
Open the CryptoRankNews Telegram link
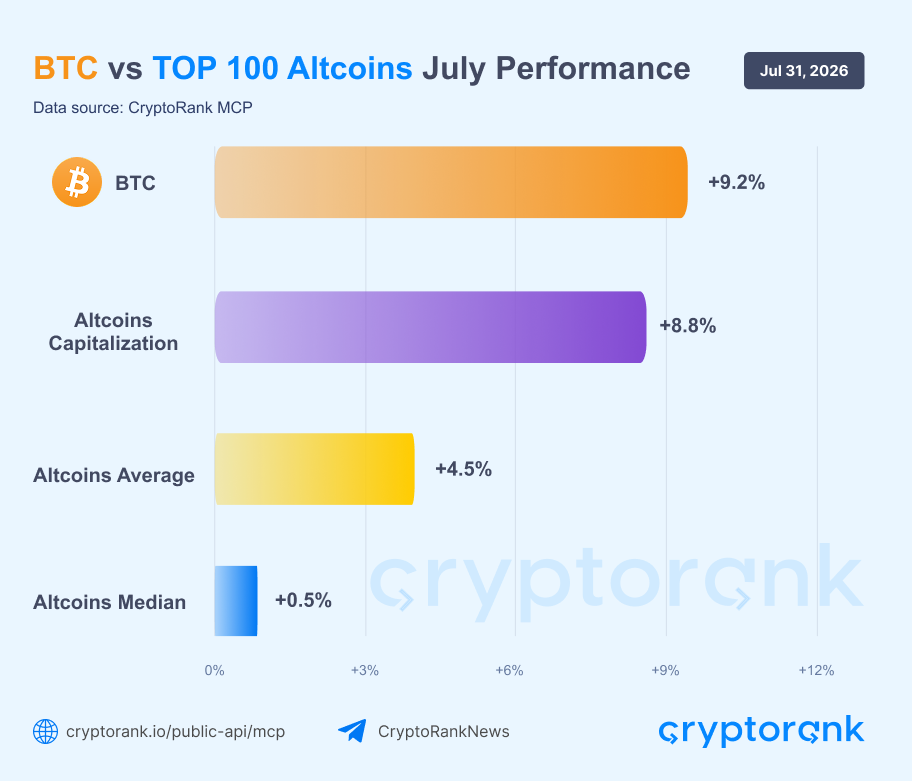pyautogui.click(x=444, y=732)
